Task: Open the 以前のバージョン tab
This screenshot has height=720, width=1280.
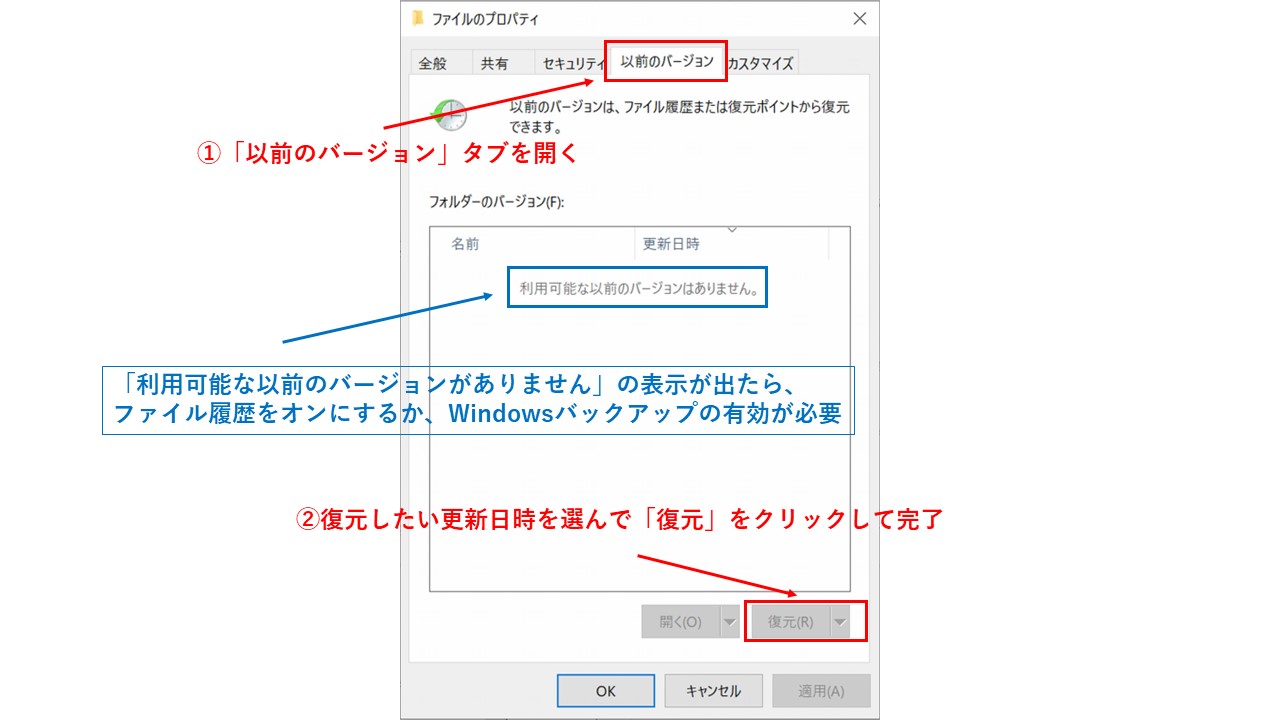Action: click(x=666, y=61)
